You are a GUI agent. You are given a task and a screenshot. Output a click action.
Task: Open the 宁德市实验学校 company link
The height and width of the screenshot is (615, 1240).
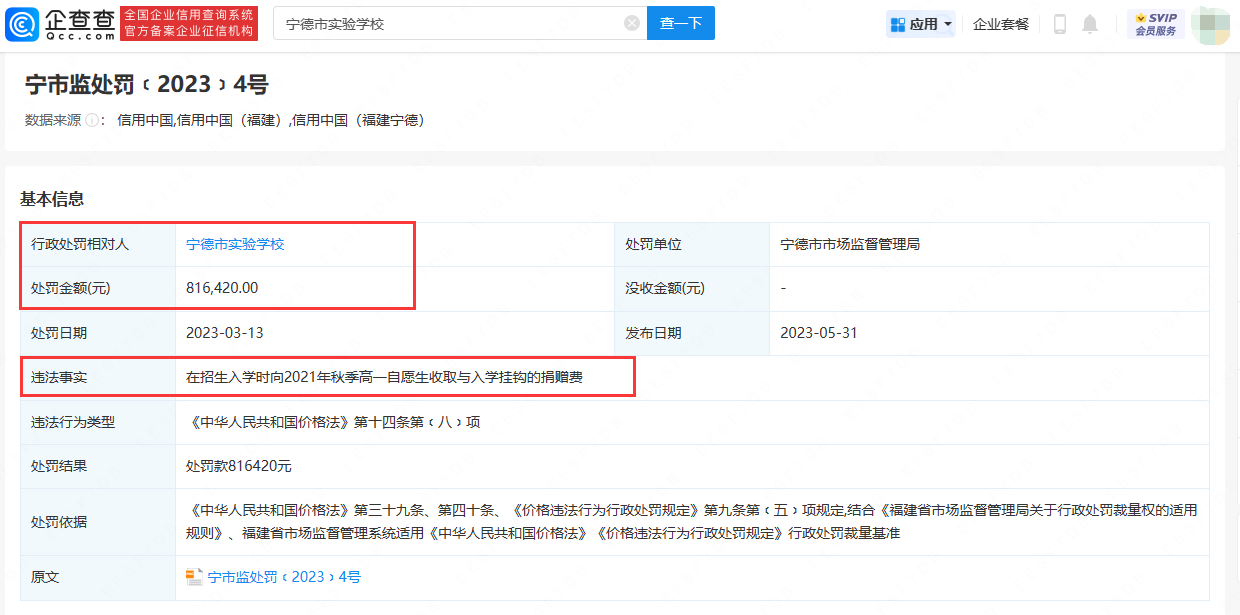click(235, 244)
